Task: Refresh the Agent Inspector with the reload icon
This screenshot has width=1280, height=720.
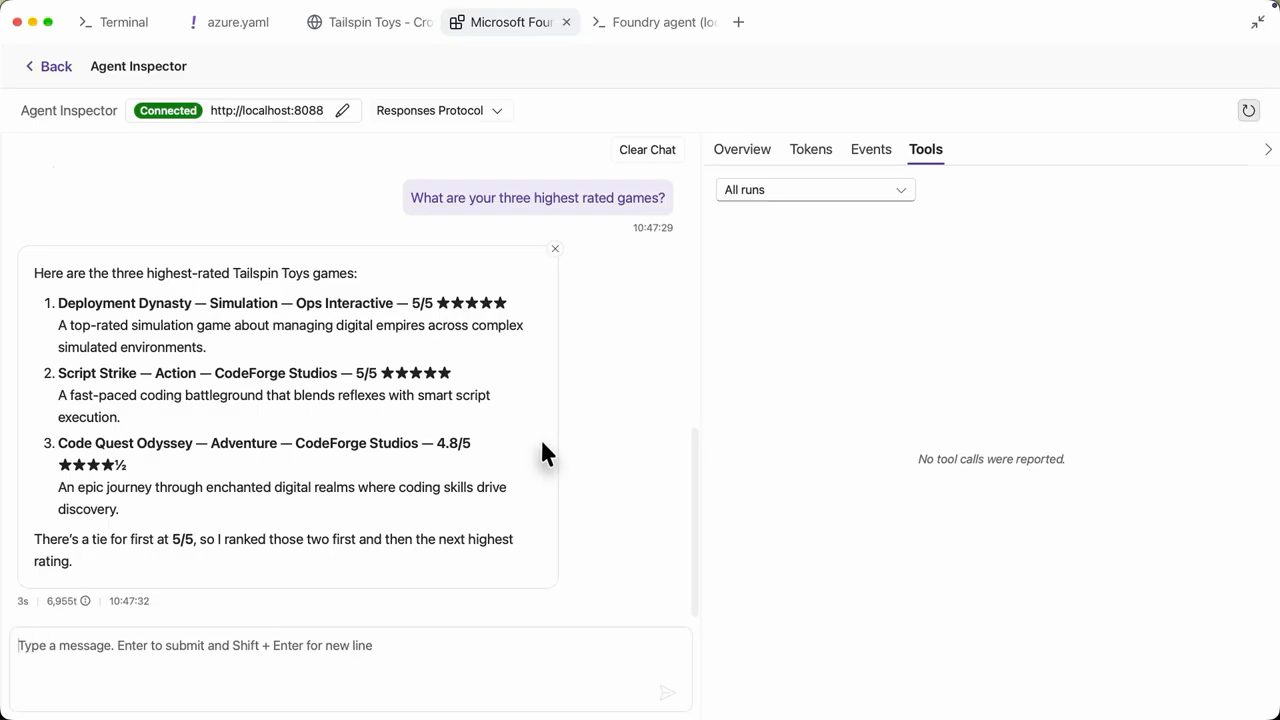Action: click(x=1248, y=111)
